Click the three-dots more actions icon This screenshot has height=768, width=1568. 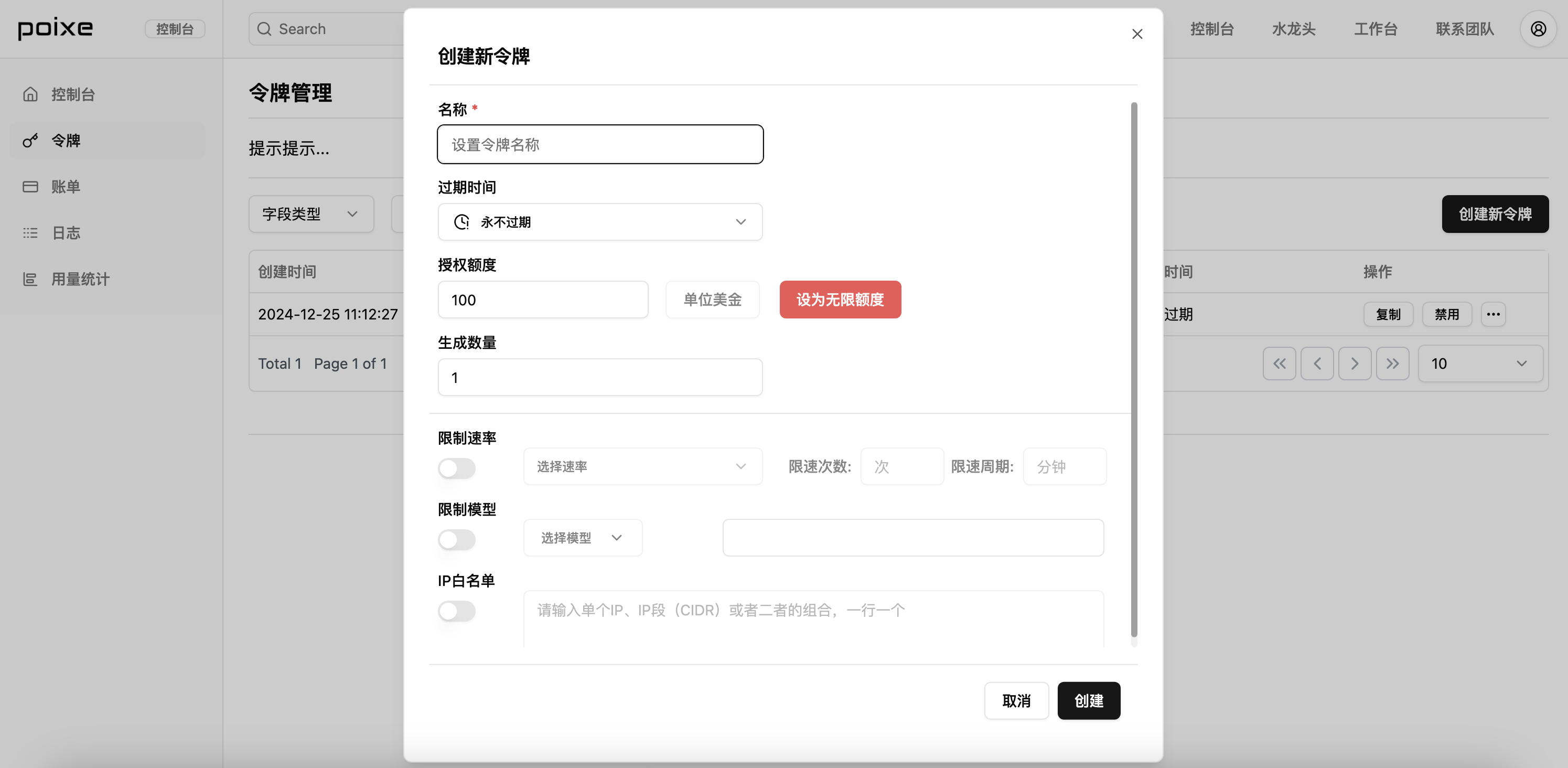[x=1492, y=314]
